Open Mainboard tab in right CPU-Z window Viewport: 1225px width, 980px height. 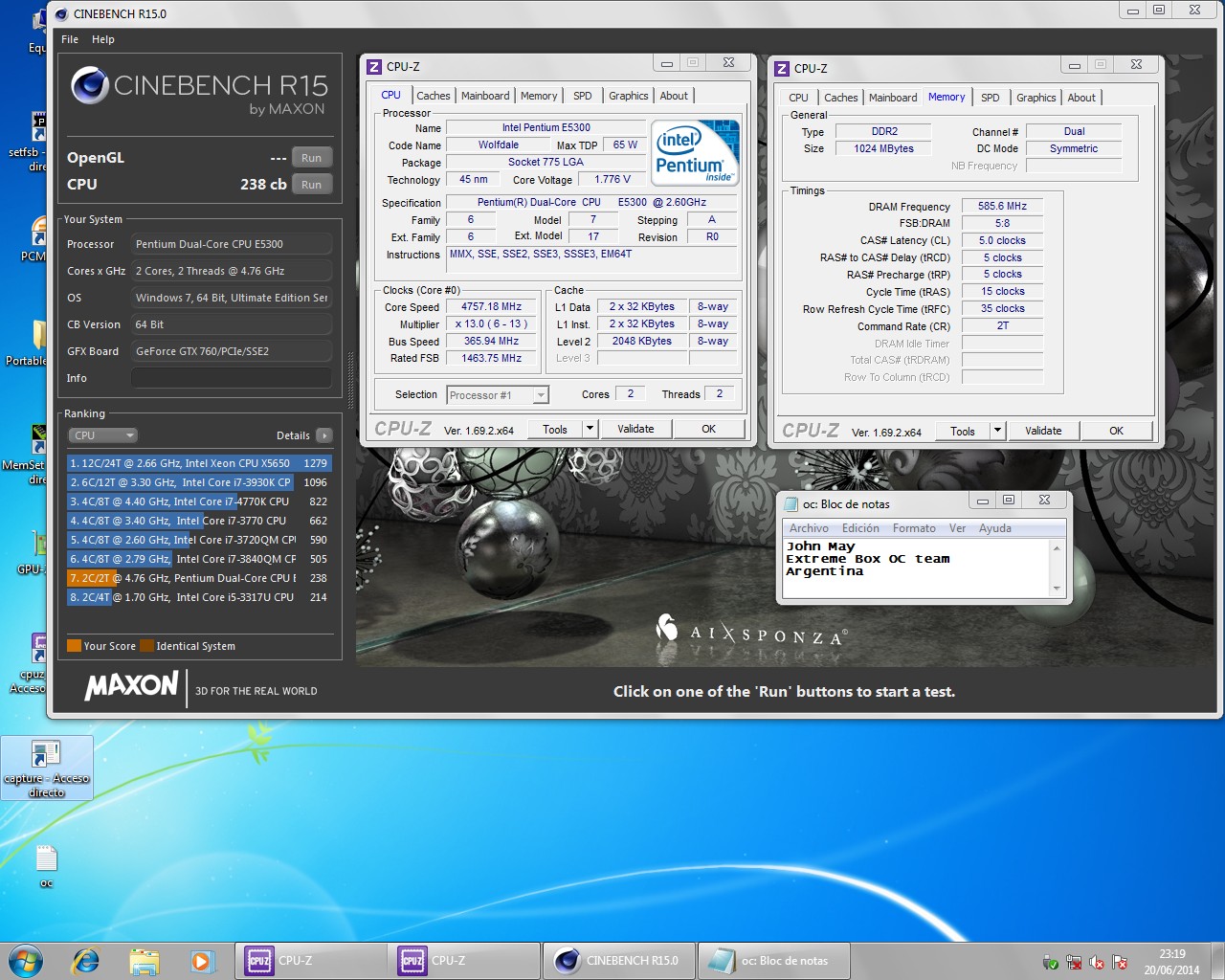click(x=893, y=98)
